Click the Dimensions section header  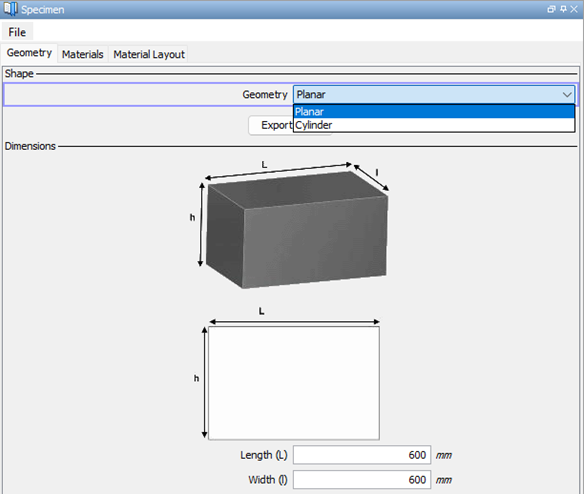tap(30, 146)
